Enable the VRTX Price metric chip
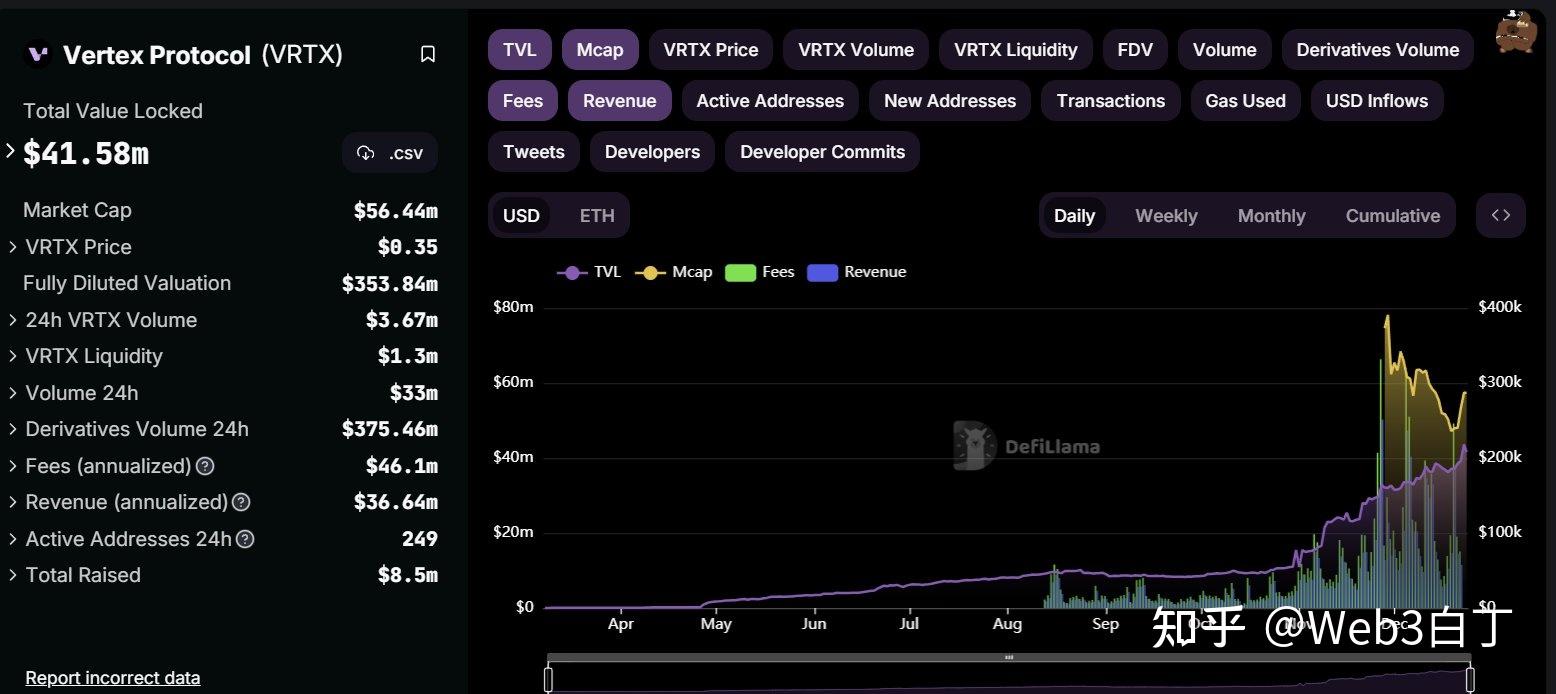The width and height of the screenshot is (1556, 694). (x=711, y=50)
